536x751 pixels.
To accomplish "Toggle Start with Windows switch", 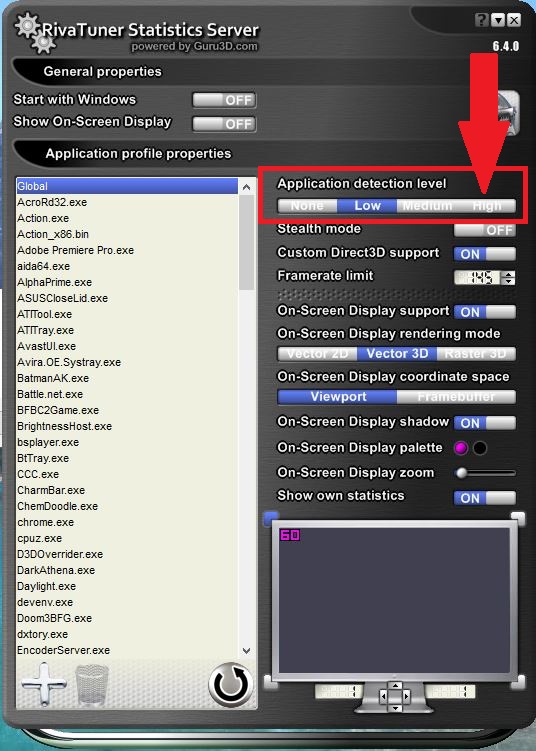I will 224,100.
